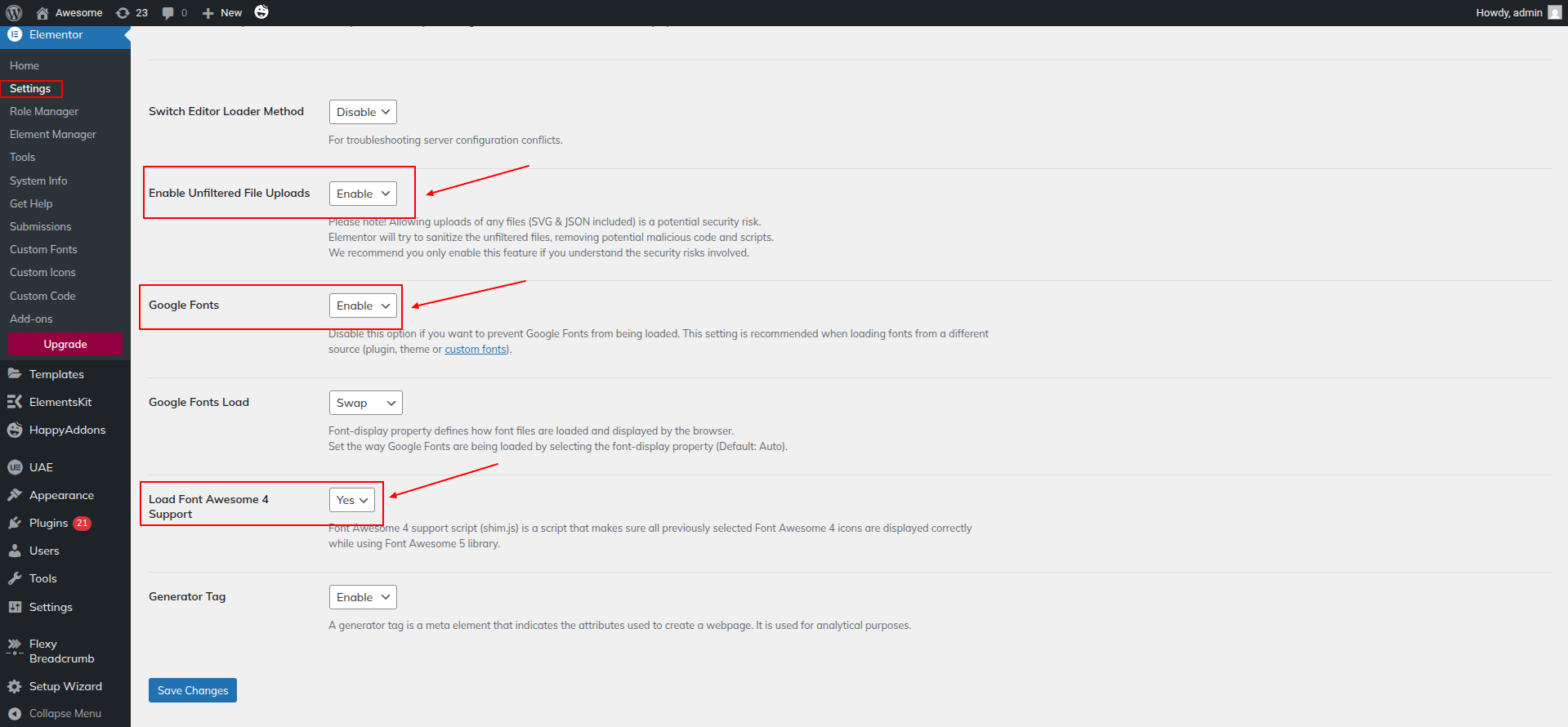Collapse the admin sidebar menu
The image size is (1568, 727).
[x=56, y=713]
